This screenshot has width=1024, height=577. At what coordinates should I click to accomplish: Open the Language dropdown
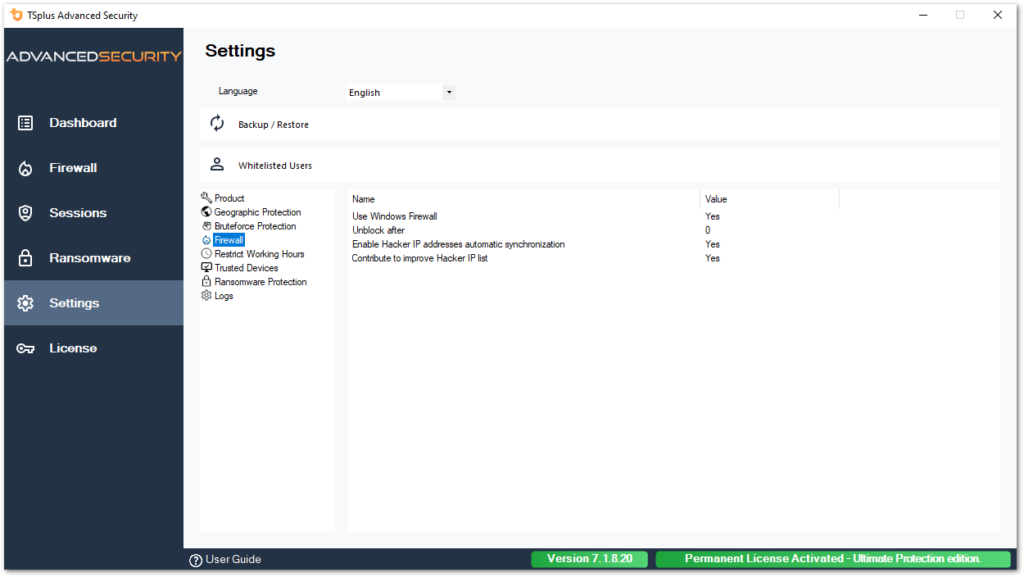[x=448, y=91]
